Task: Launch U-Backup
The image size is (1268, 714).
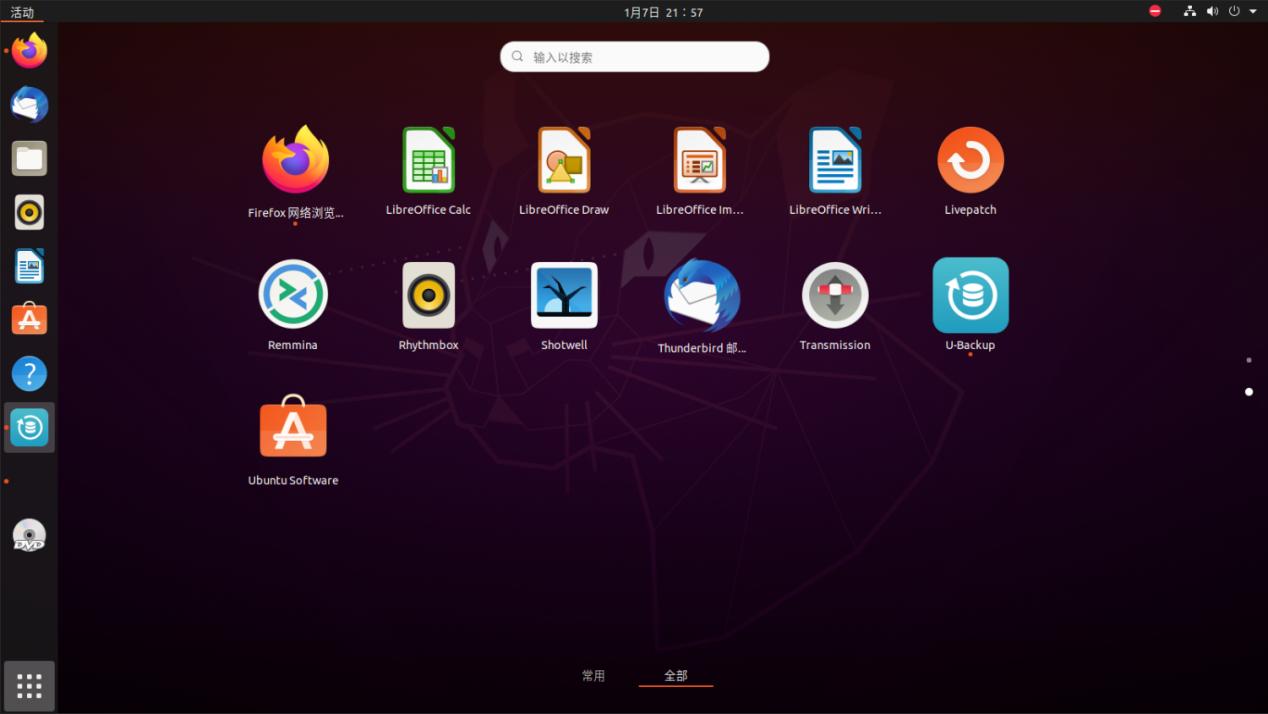Action: [970, 295]
